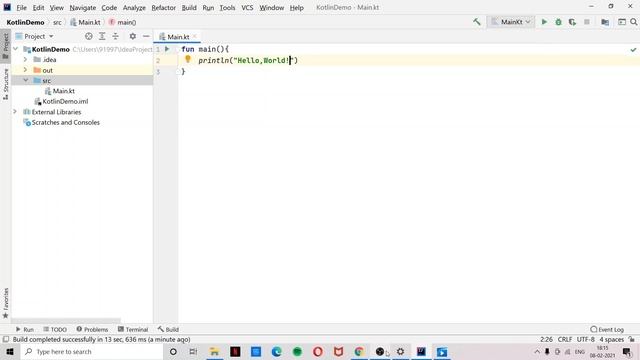Select Scratches and Consoles
Image resolution: width=640 pixels, height=360 pixels.
point(62,122)
